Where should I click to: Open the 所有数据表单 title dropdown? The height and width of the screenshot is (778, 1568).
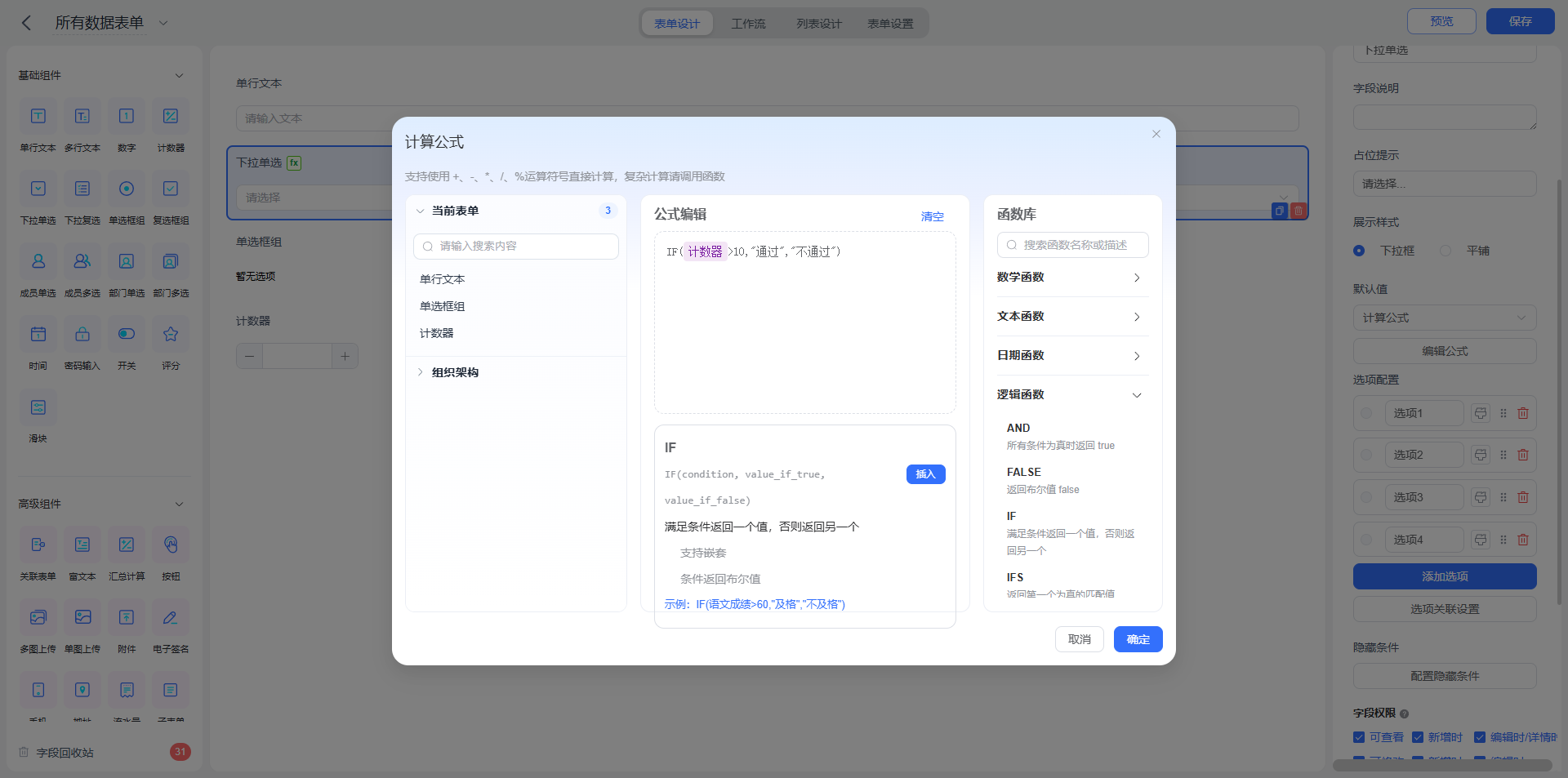pyautogui.click(x=163, y=23)
